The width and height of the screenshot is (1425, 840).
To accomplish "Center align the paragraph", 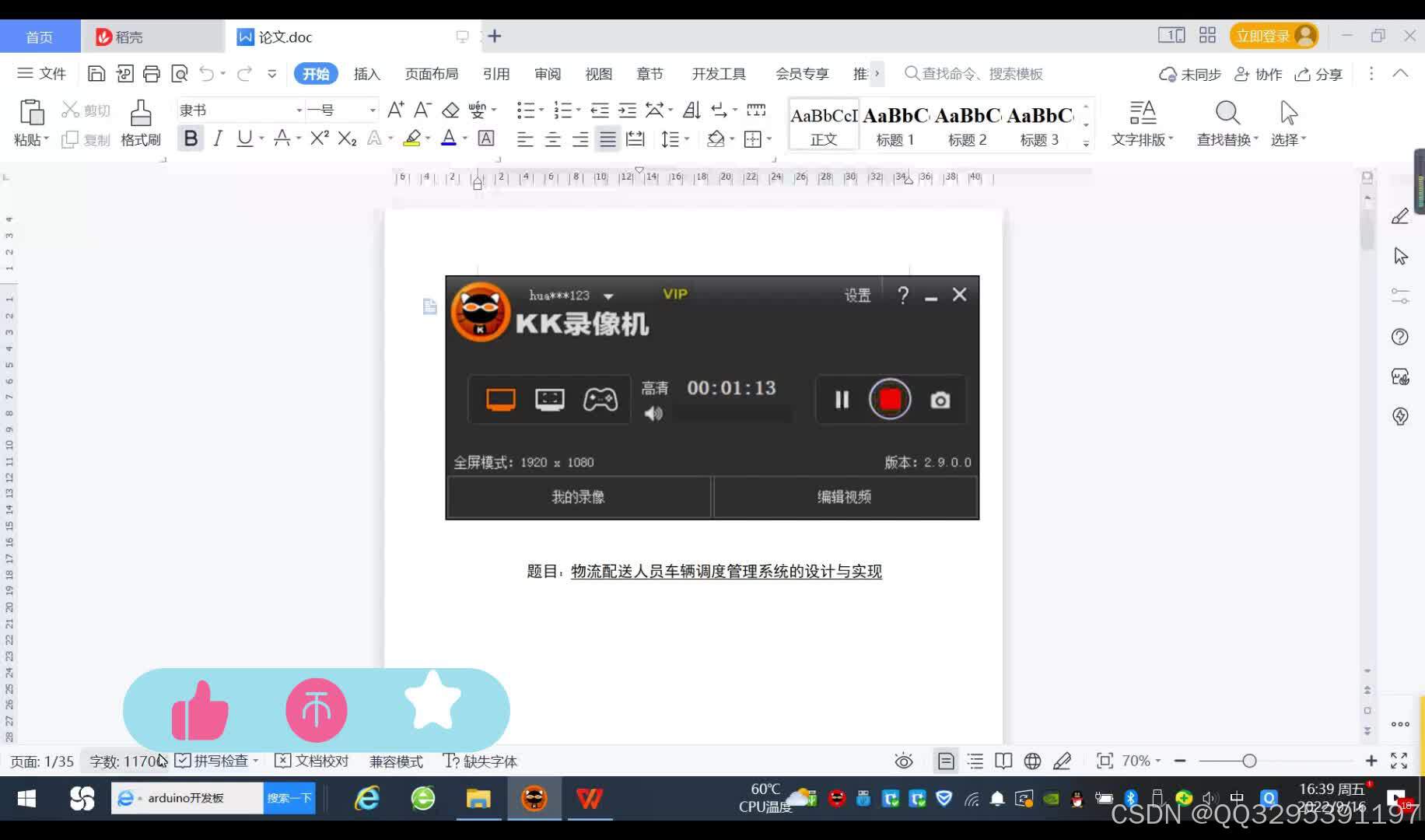I will pos(553,139).
